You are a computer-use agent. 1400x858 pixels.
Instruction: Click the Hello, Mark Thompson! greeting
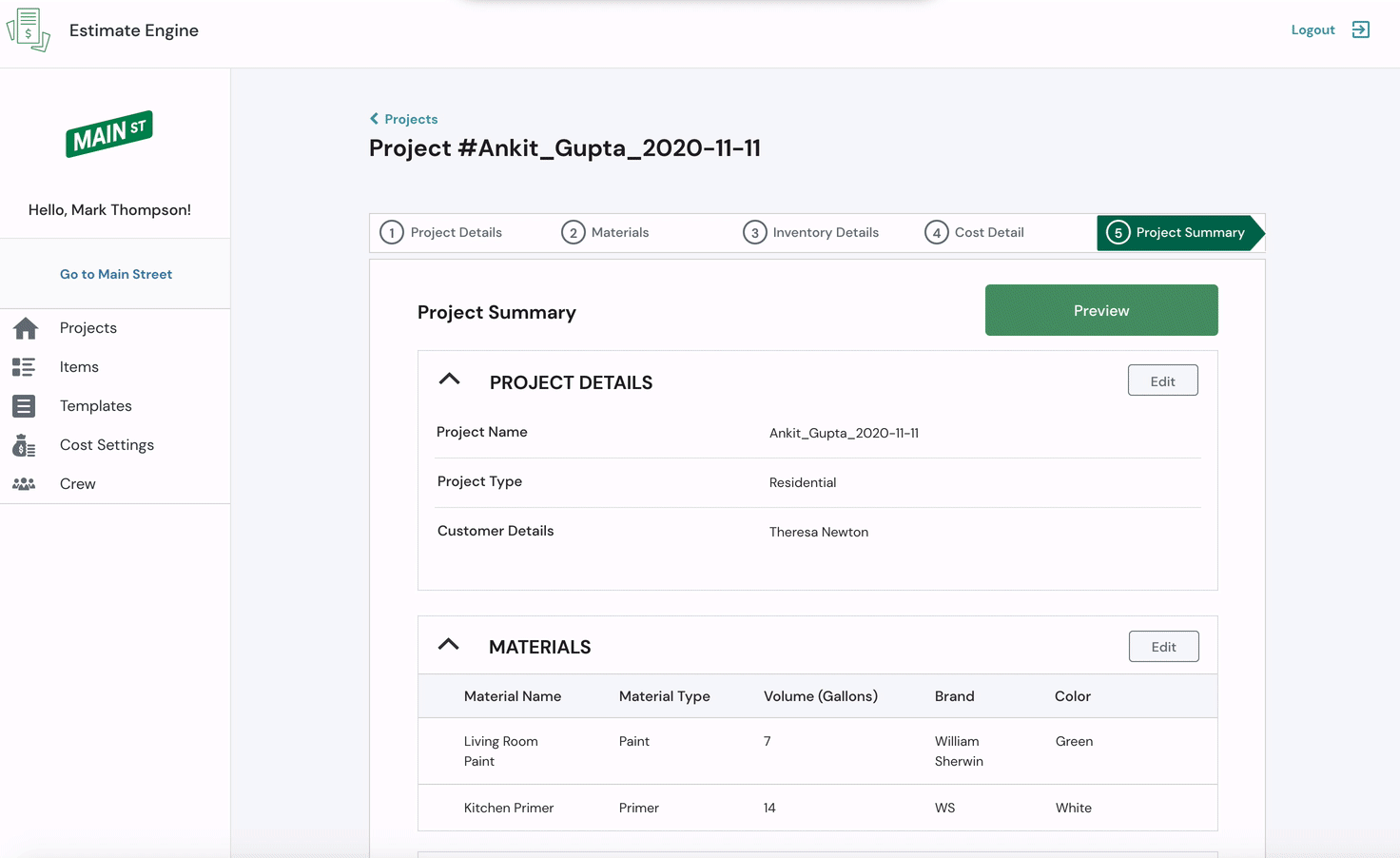click(x=109, y=210)
